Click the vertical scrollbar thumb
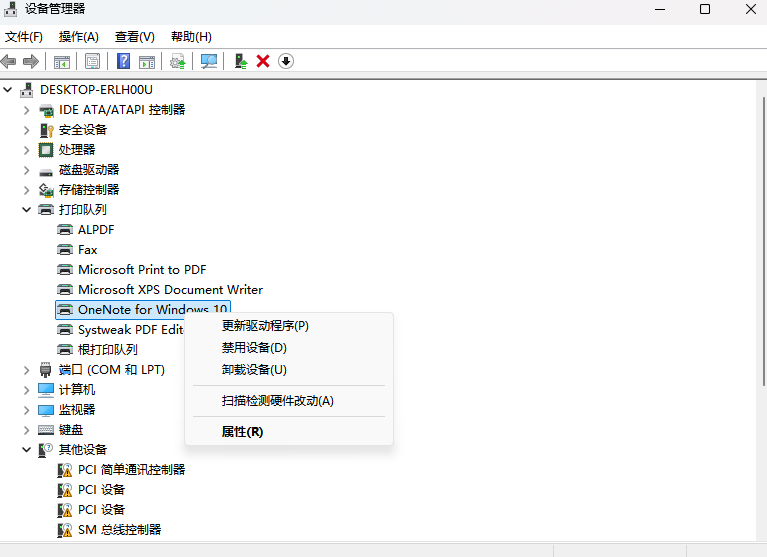Screen dimensions: 767x557 point(764,242)
